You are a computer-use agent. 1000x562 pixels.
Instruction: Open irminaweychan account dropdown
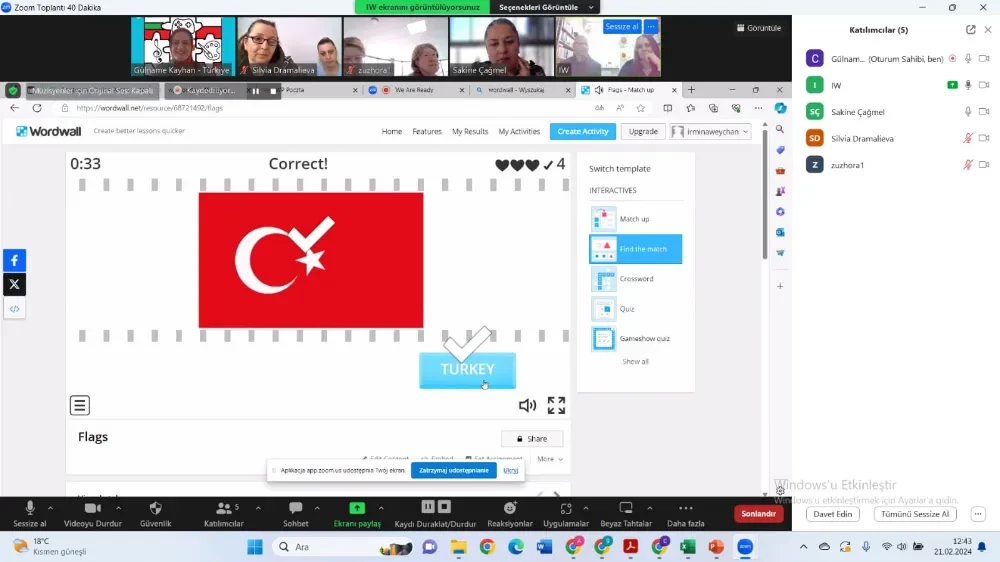(x=710, y=131)
